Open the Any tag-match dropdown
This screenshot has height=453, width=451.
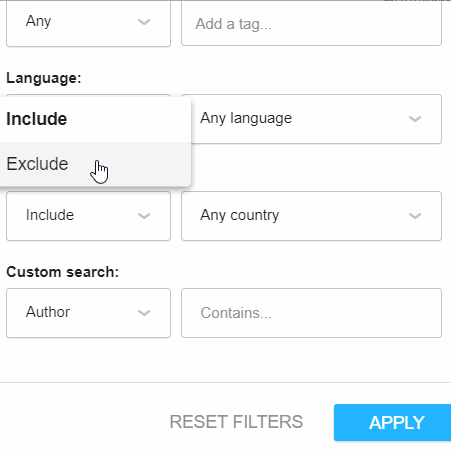tap(88, 23)
